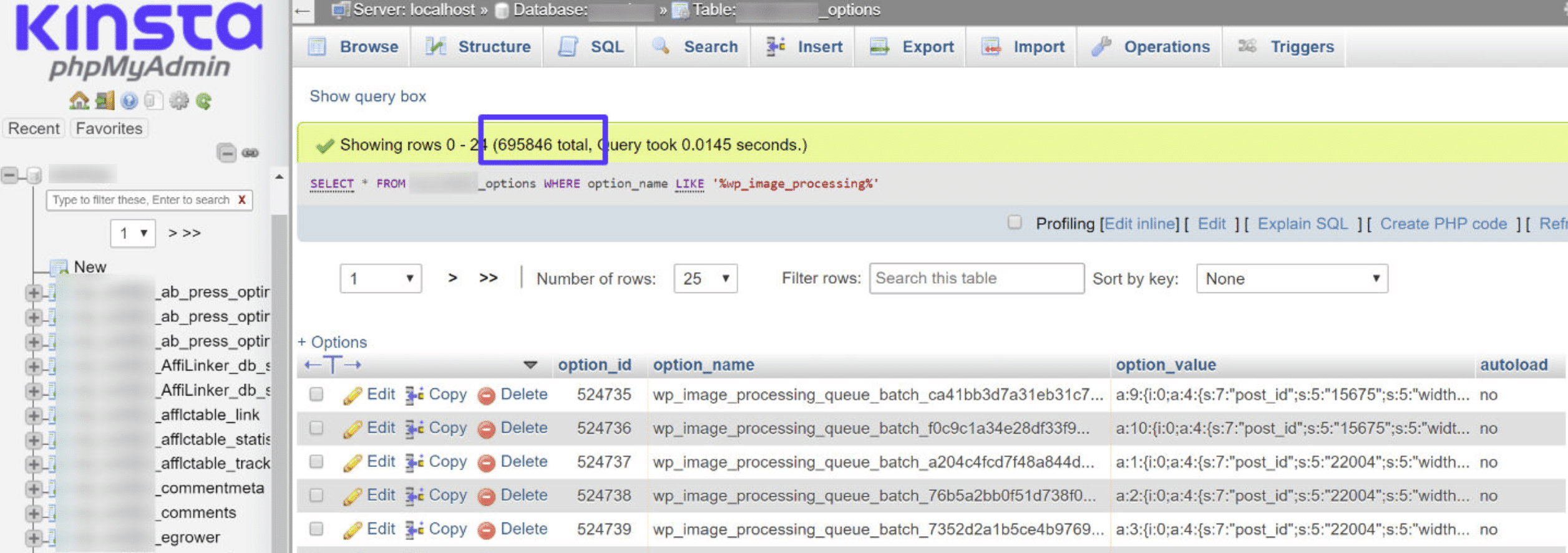Click the Show query box link

click(368, 97)
